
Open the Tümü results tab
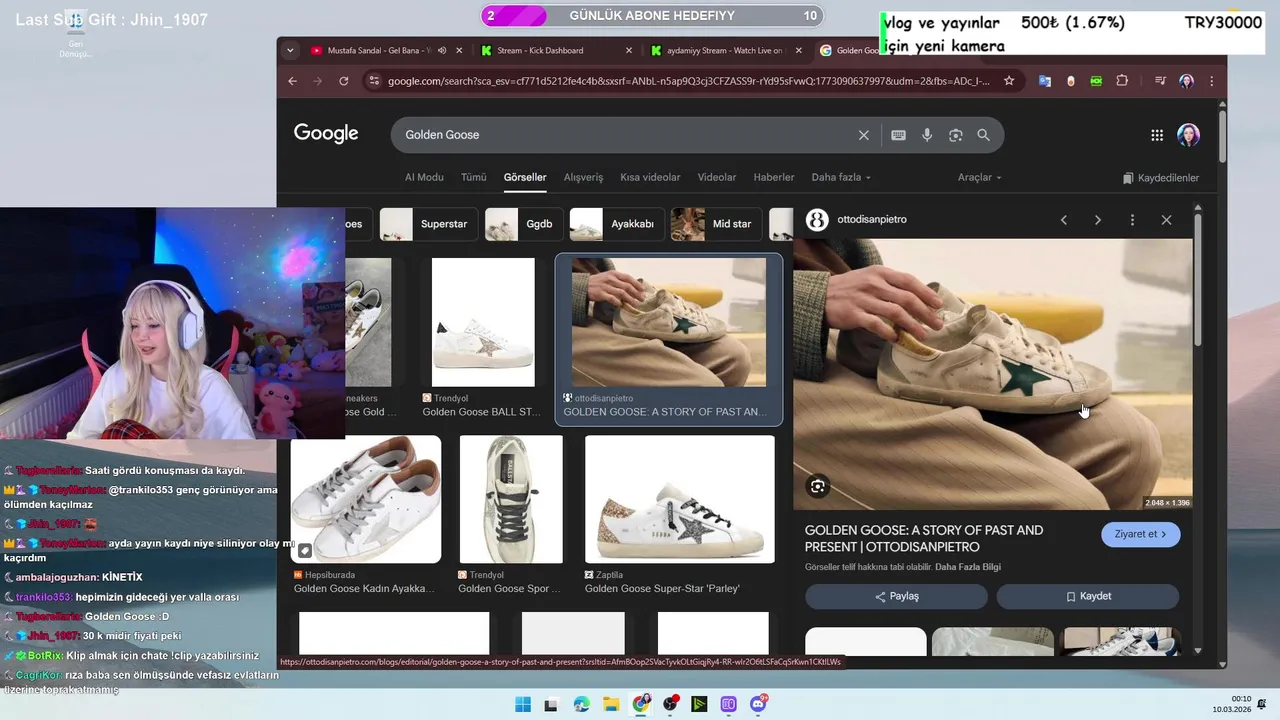point(474,177)
